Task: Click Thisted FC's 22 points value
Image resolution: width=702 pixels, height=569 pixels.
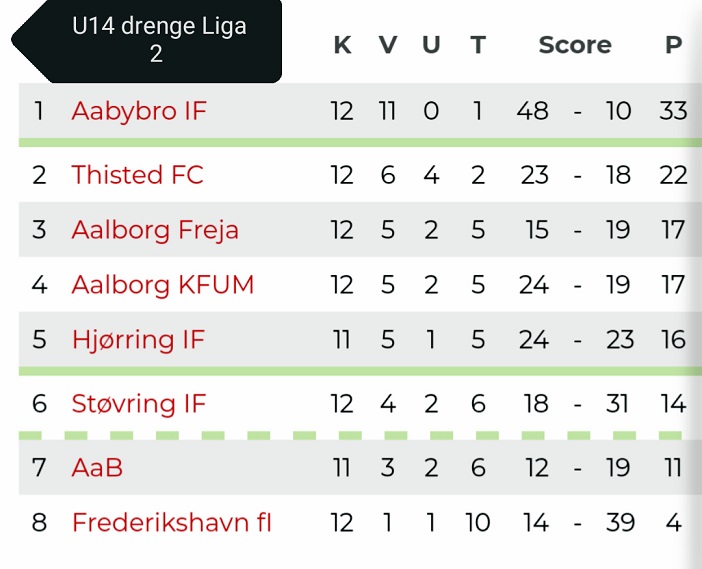Action: [x=673, y=175]
